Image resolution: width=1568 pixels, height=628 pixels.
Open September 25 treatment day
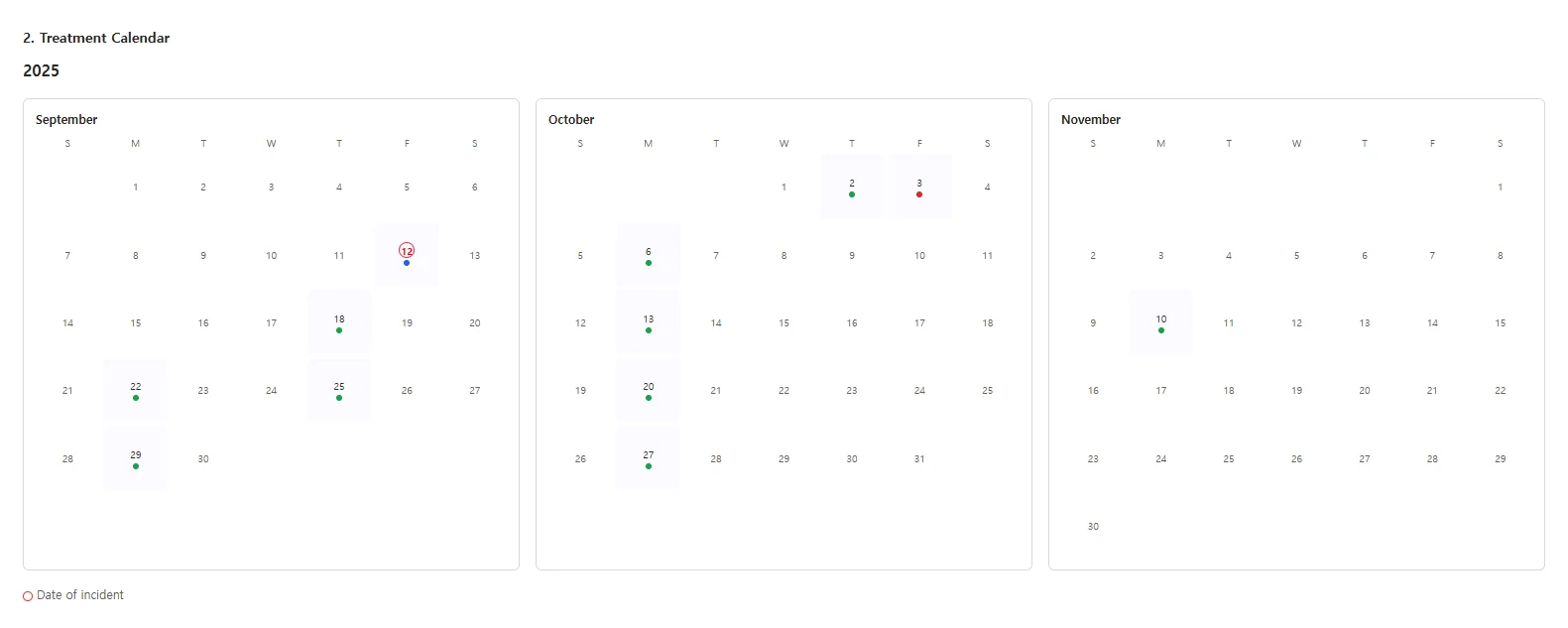click(339, 390)
